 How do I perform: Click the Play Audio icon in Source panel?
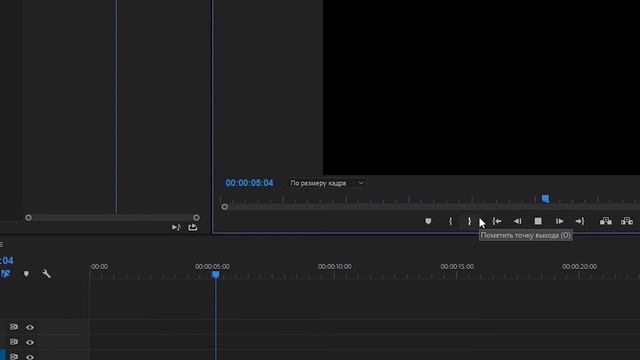pos(176,227)
